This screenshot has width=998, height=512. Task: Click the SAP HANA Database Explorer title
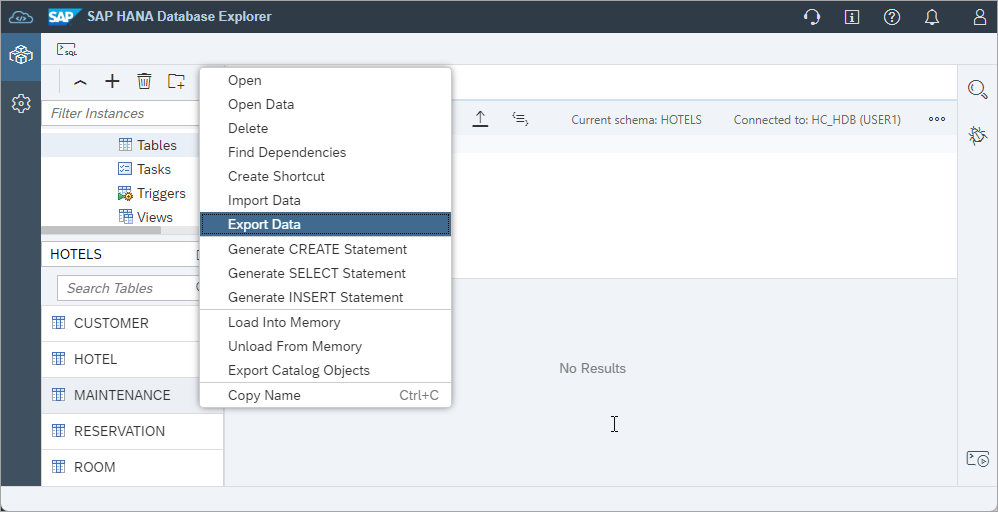click(x=179, y=17)
